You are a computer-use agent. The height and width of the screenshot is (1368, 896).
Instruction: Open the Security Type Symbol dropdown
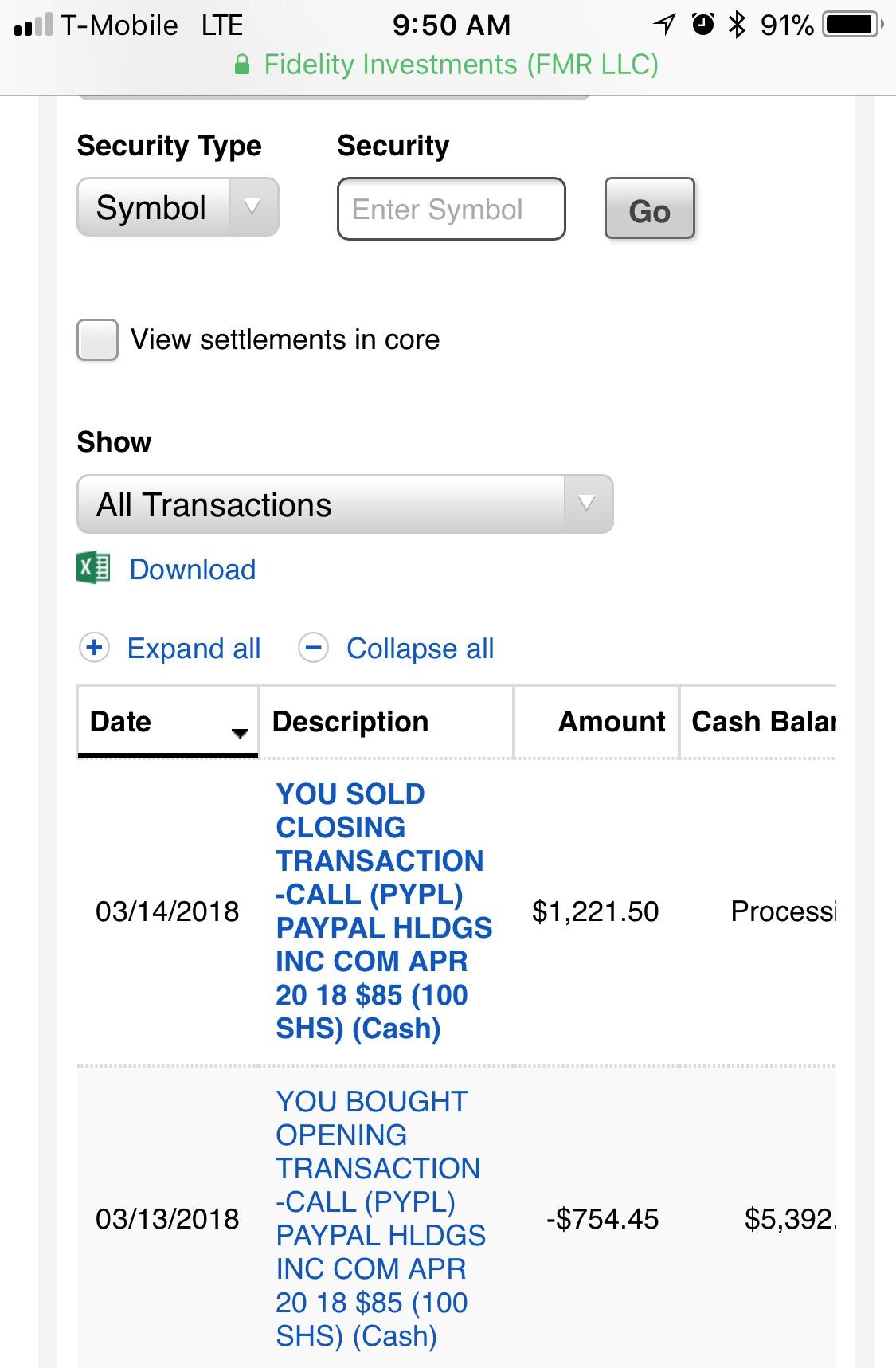pos(178,208)
